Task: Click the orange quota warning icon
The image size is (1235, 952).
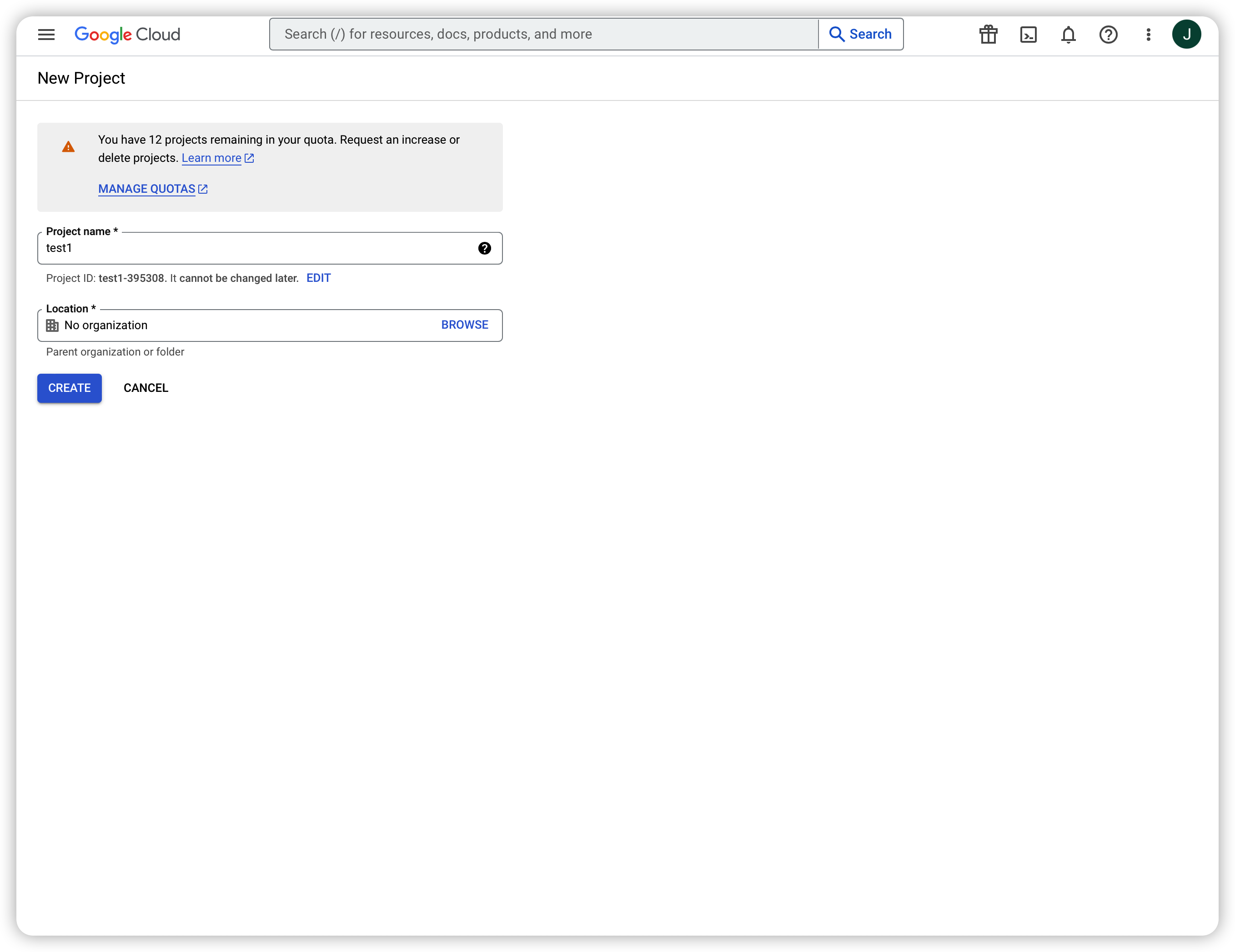Action: (68, 147)
